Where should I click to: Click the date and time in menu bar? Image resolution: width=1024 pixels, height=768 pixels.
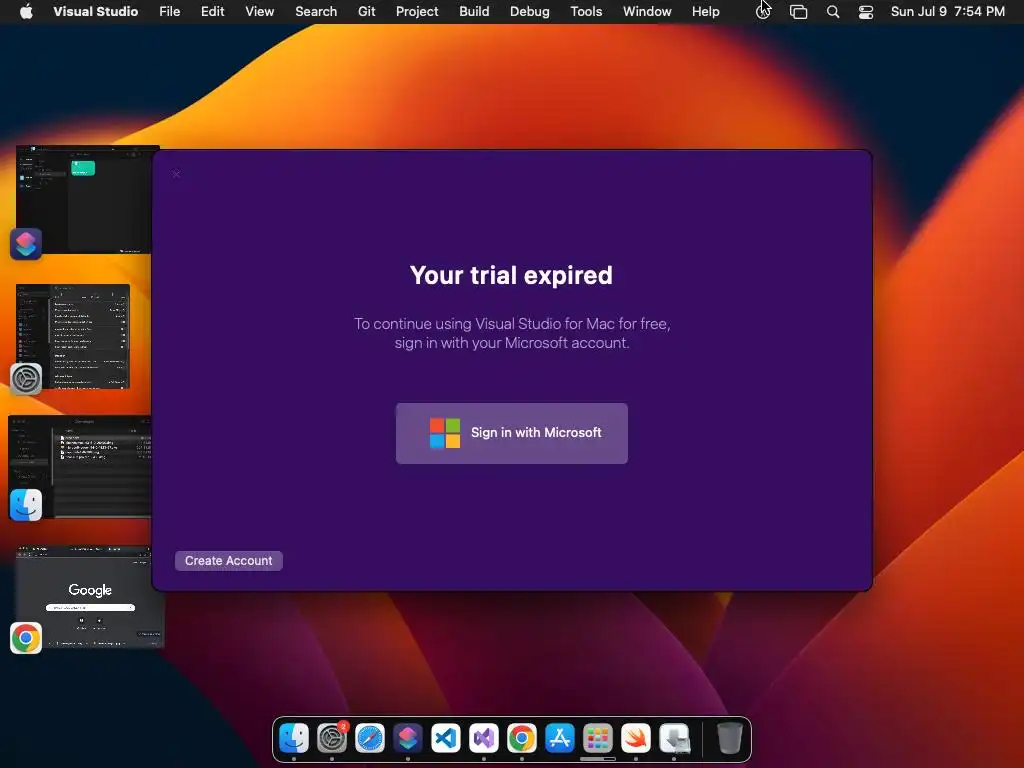click(948, 11)
